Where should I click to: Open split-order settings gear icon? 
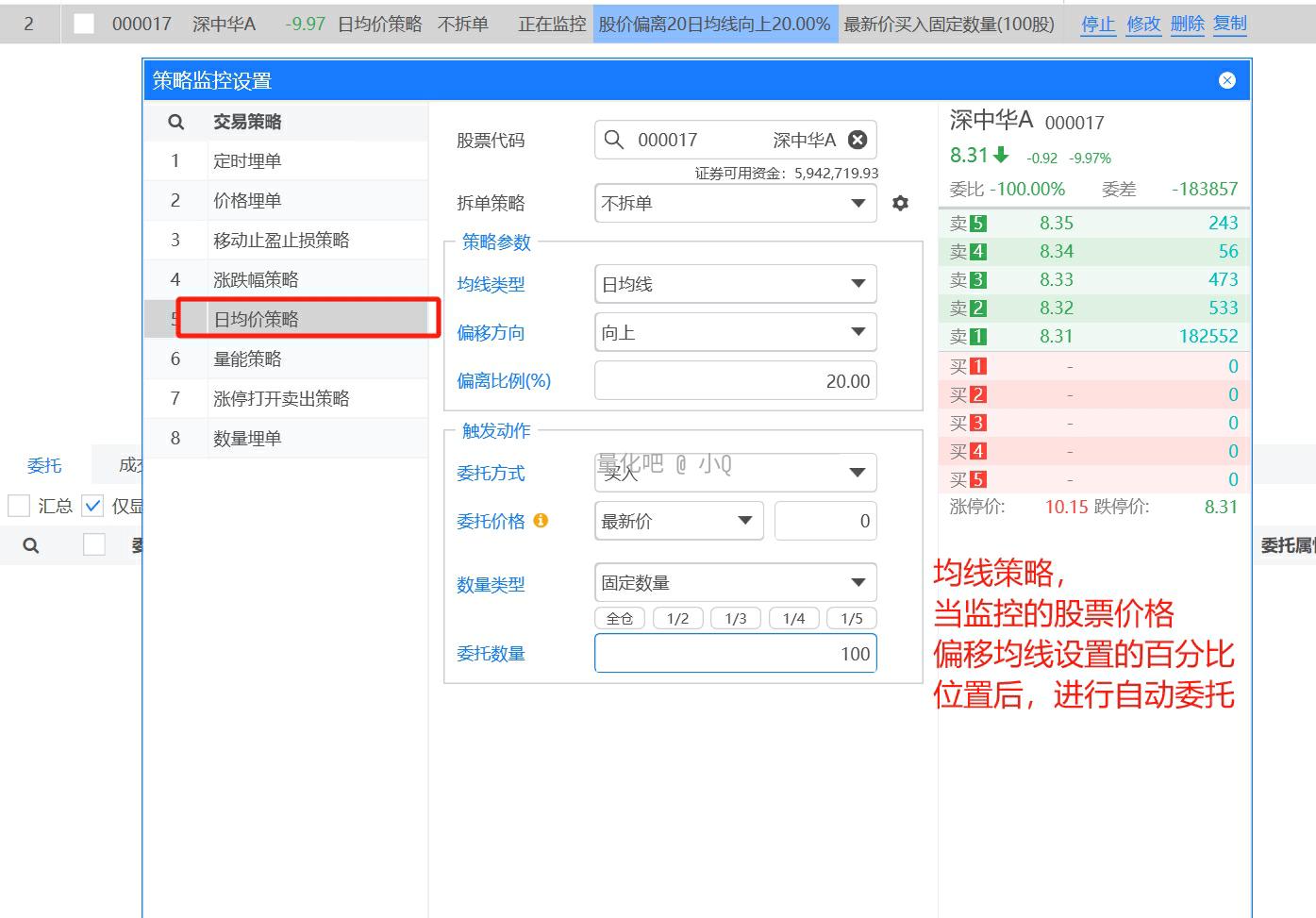900,203
